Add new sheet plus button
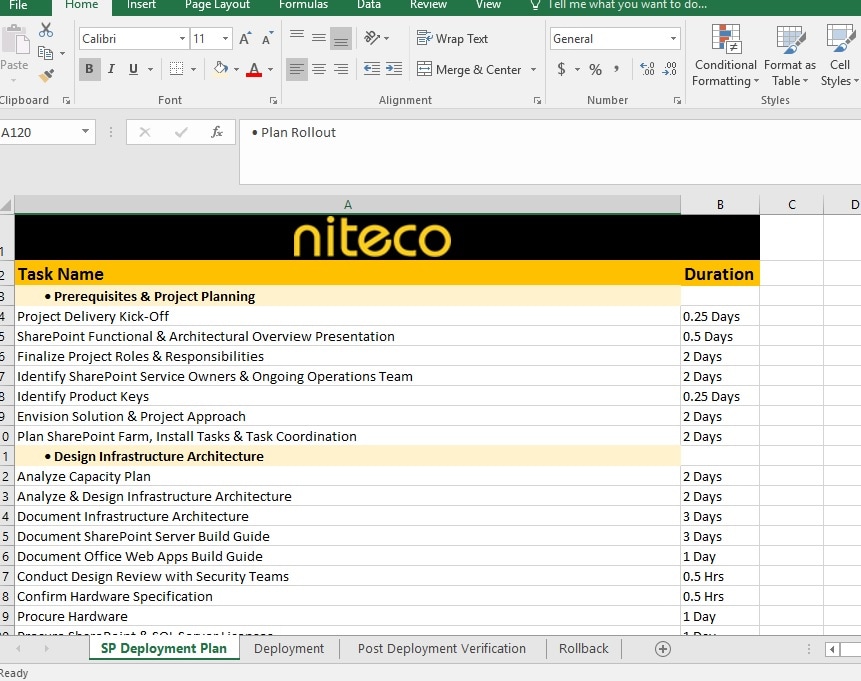The width and height of the screenshot is (861, 681). point(663,649)
